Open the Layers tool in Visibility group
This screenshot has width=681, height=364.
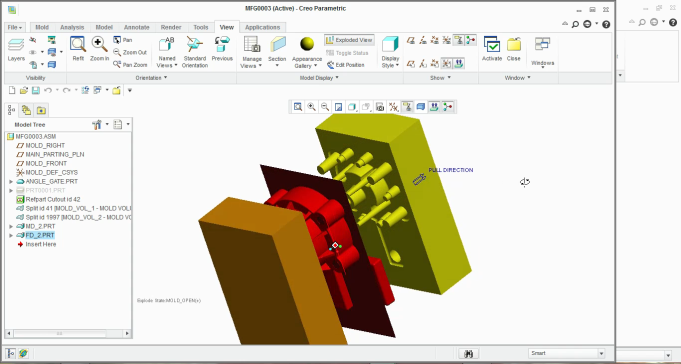16,50
